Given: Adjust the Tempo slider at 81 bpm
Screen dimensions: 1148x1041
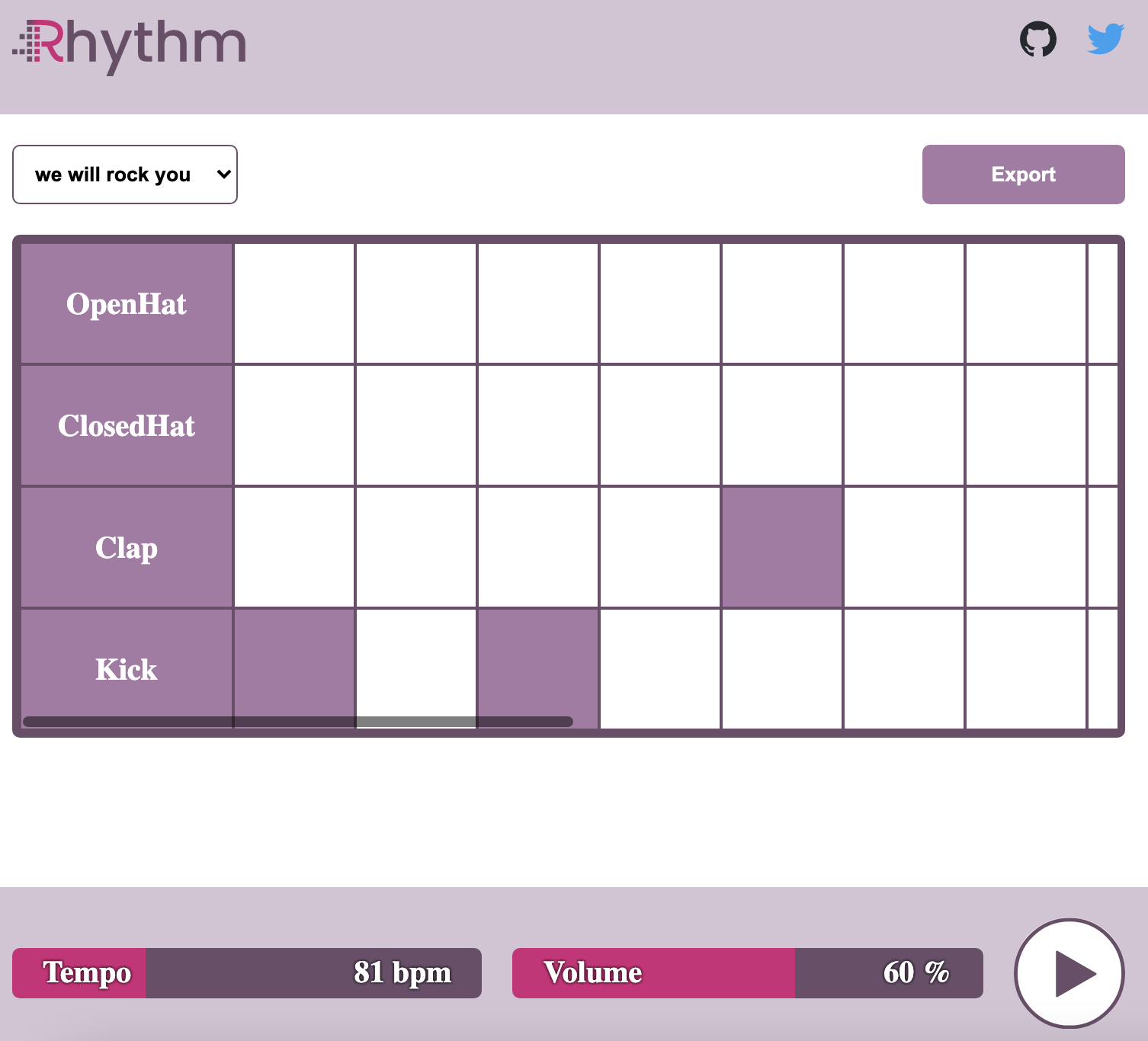Looking at the screenshot, I should 247,973.
